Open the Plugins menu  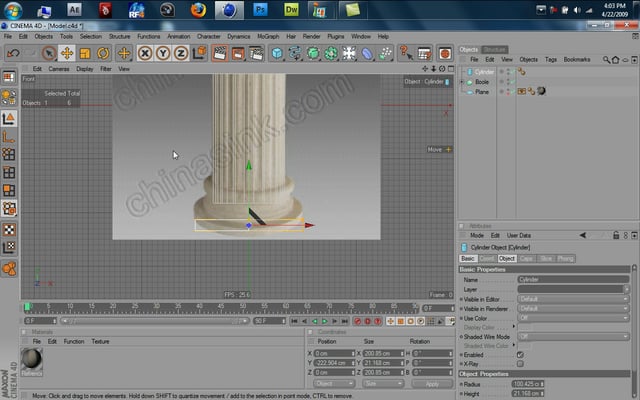[336, 36]
